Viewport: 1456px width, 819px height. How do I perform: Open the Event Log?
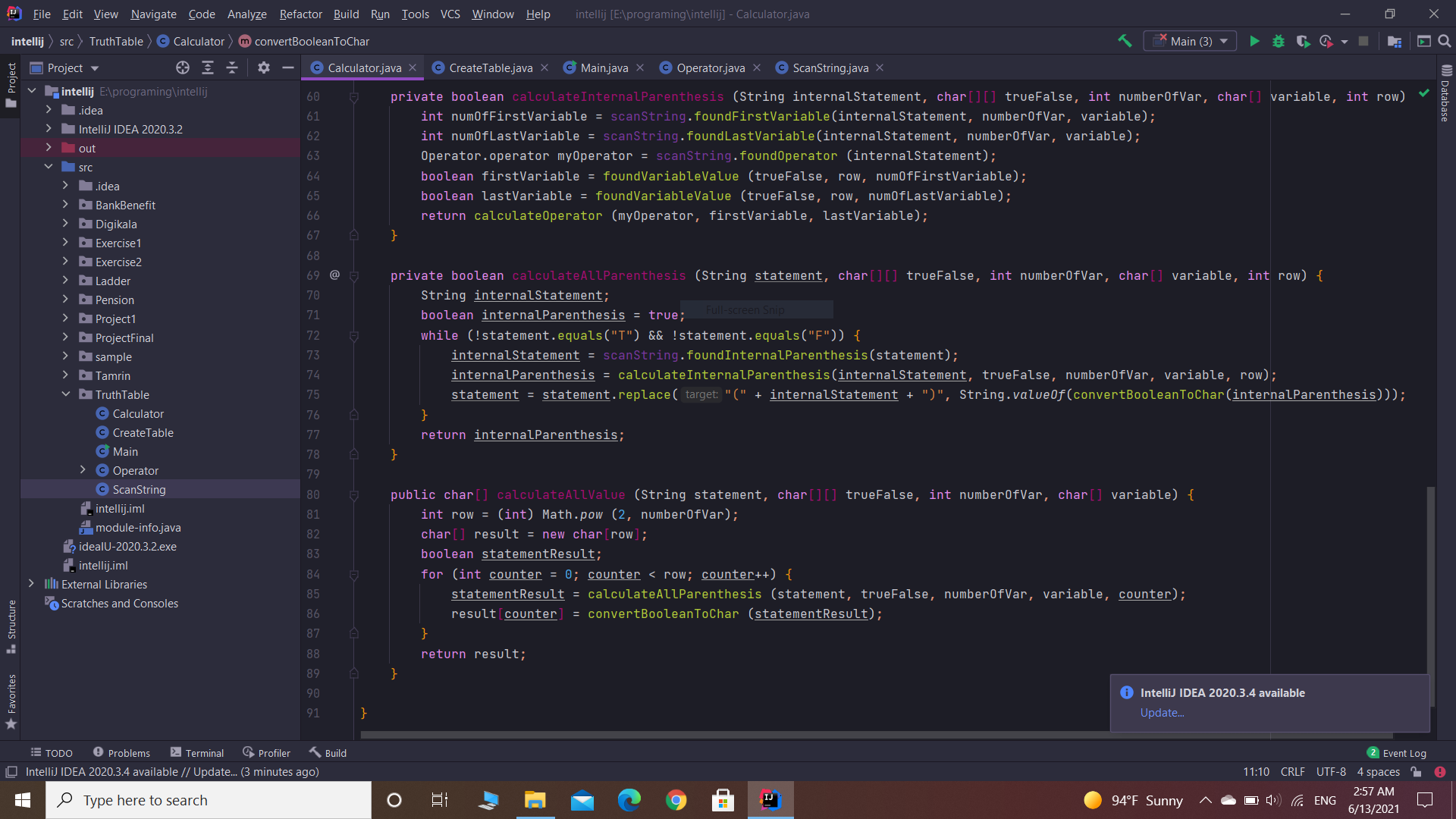[1396, 753]
